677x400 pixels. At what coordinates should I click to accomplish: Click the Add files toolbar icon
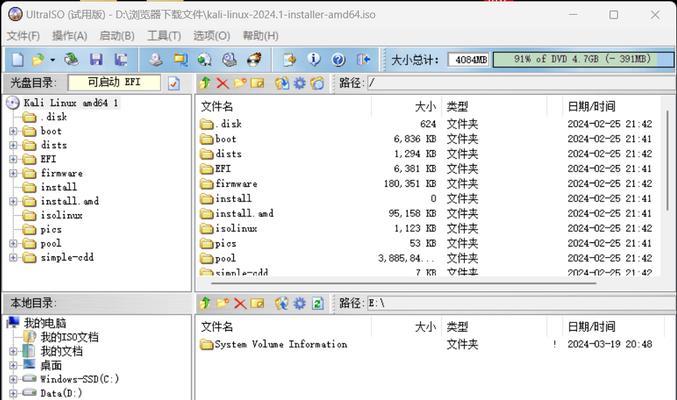tap(290, 59)
